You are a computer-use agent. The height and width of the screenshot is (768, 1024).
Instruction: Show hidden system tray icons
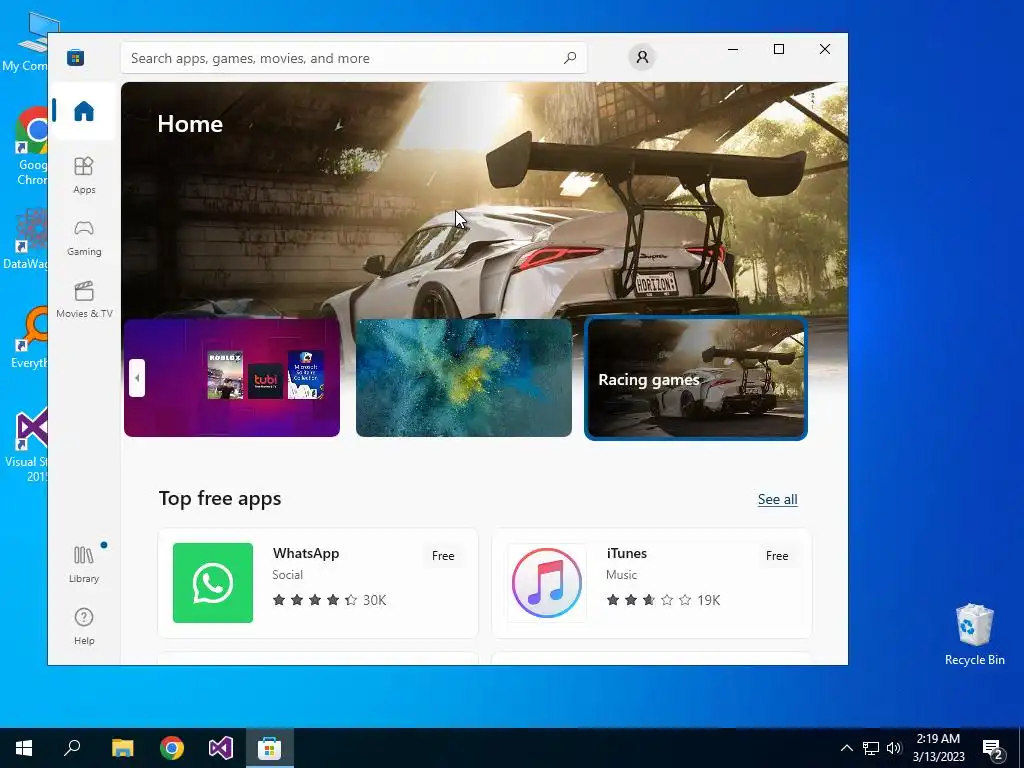(846, 748)
